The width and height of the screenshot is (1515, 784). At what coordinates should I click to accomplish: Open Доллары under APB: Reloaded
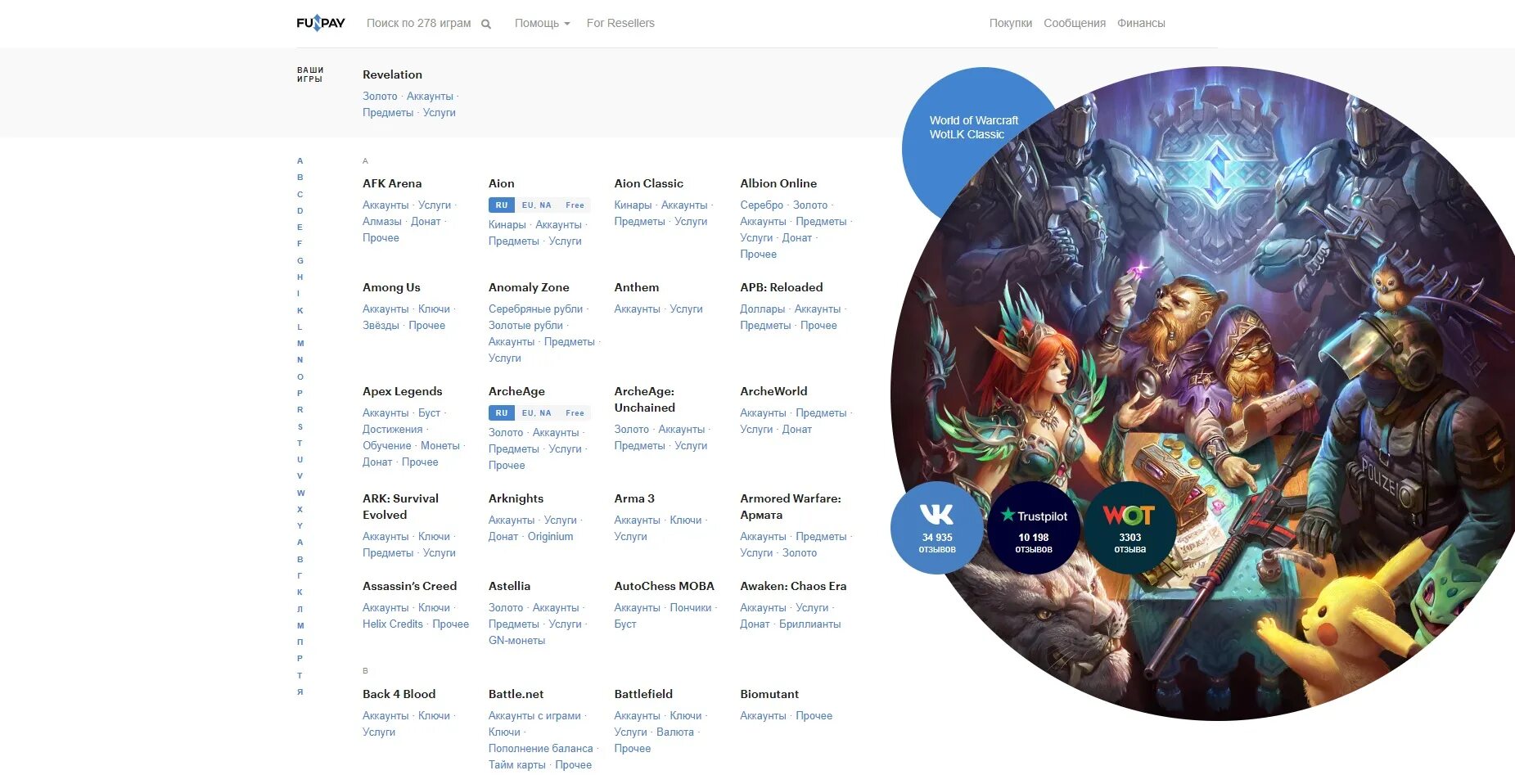tap(762, 309)
